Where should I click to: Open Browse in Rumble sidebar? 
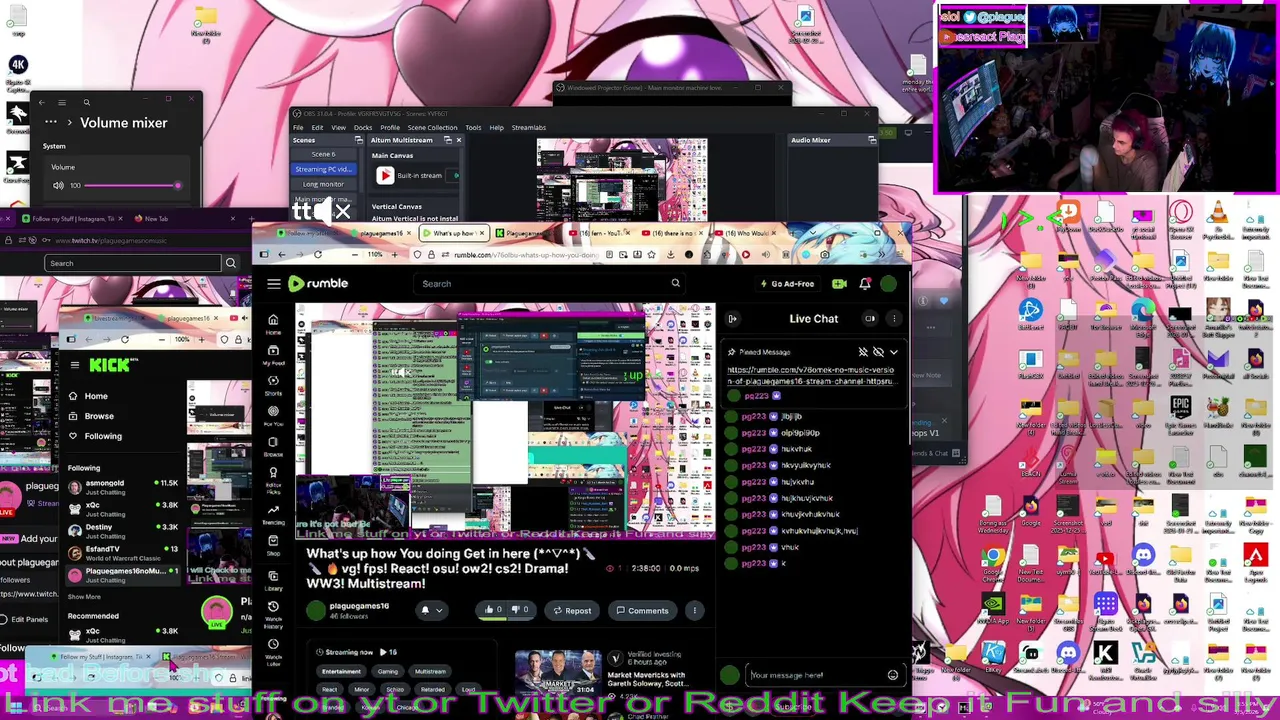272,446
